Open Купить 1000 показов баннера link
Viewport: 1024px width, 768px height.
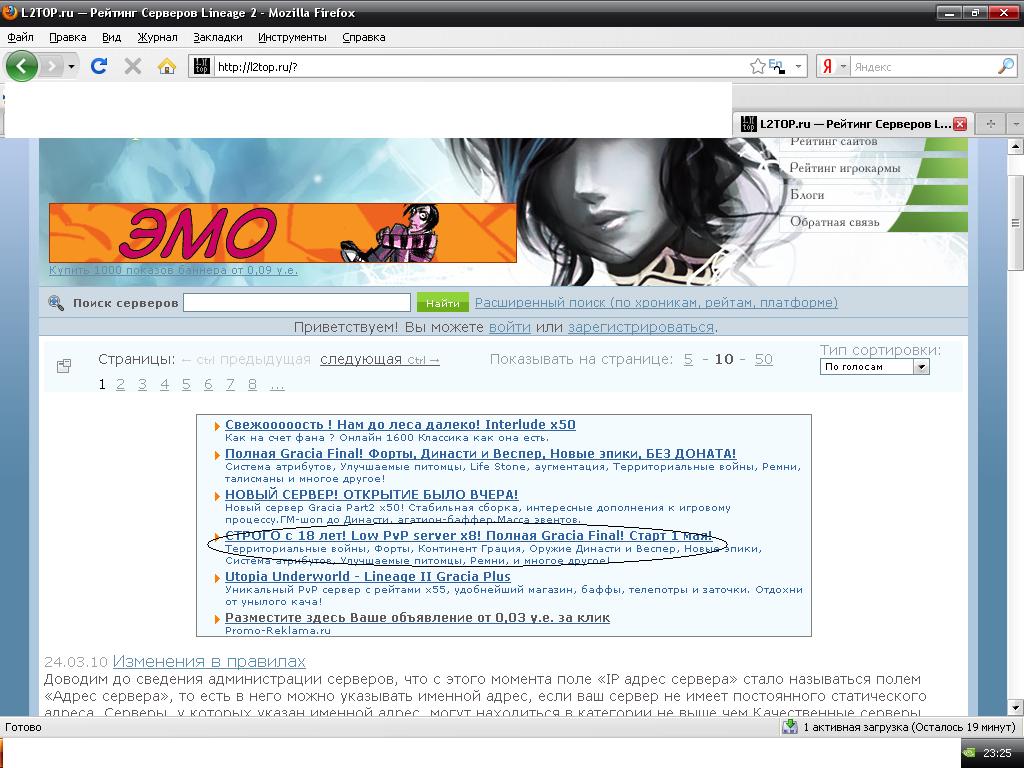coord(173,270)
